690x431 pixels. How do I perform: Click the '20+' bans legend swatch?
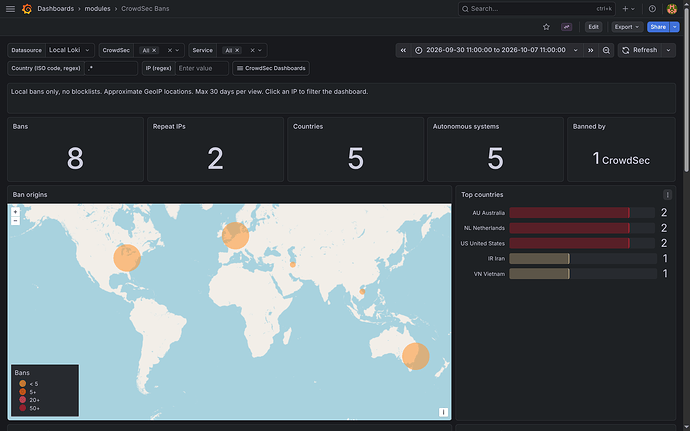coord(22,400)
